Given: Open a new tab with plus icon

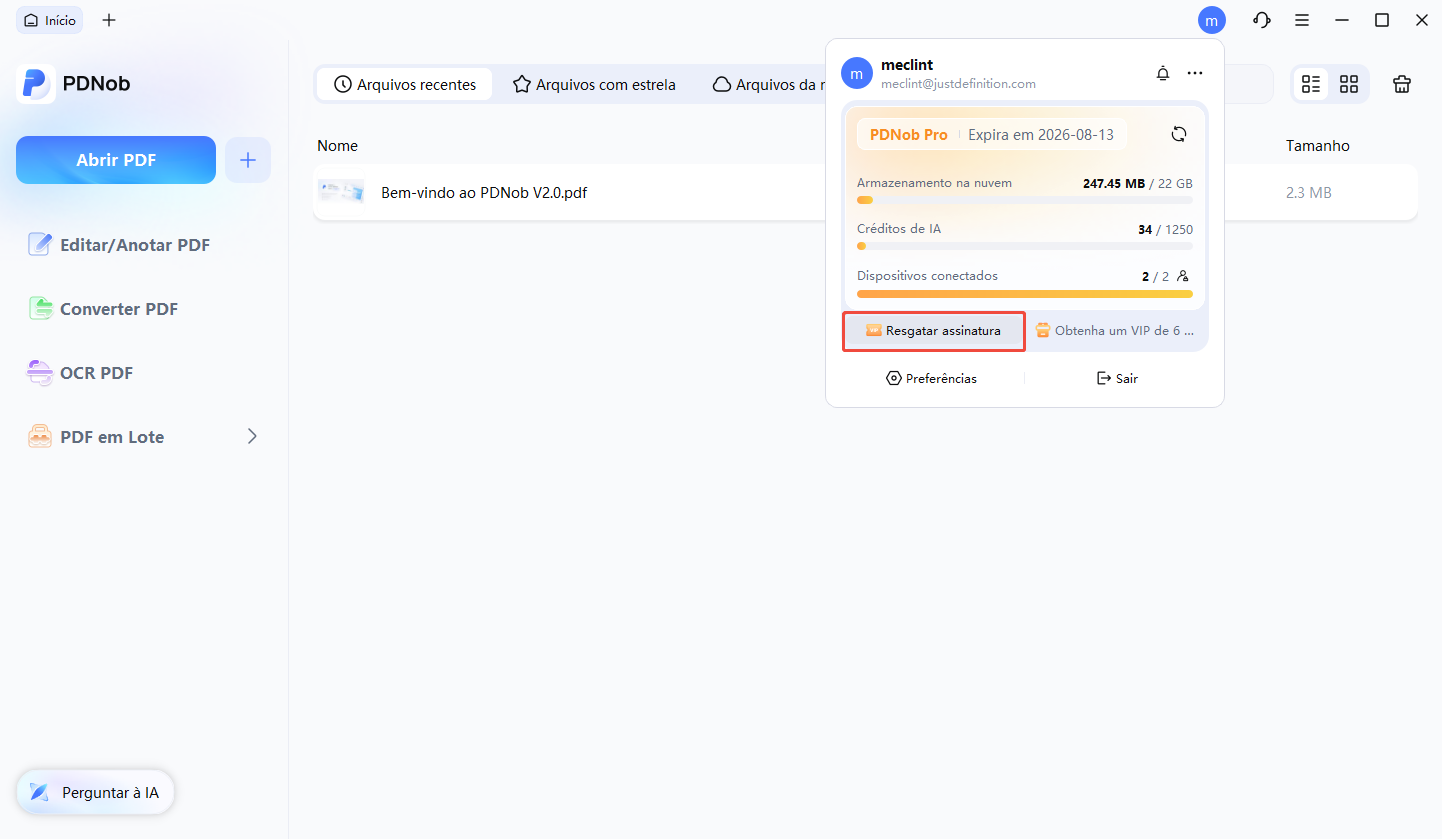Looking at the screenshot, I should point(109,20).
